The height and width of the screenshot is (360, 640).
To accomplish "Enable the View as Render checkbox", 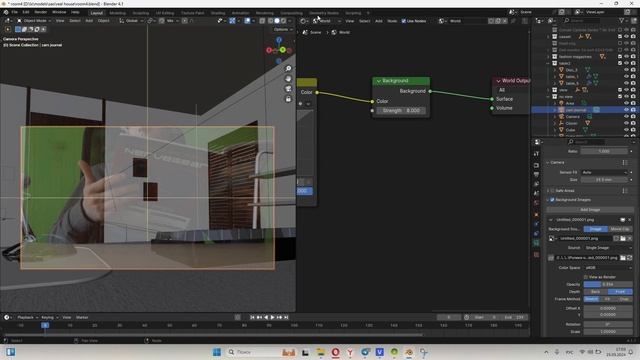I will pyautogui.click(x=586, y=277).
